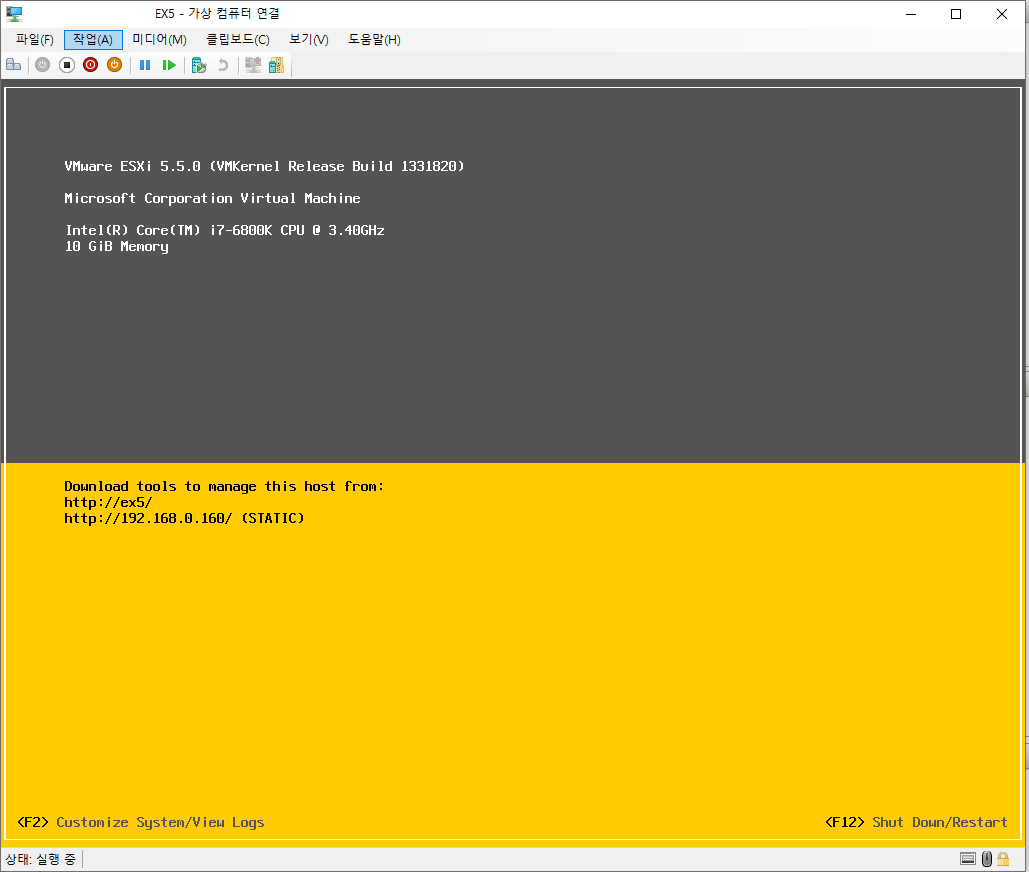Screen dimensions: 1029x872
Task: Click the 상태: 실행 중 status text
Action: click(41, 859)
